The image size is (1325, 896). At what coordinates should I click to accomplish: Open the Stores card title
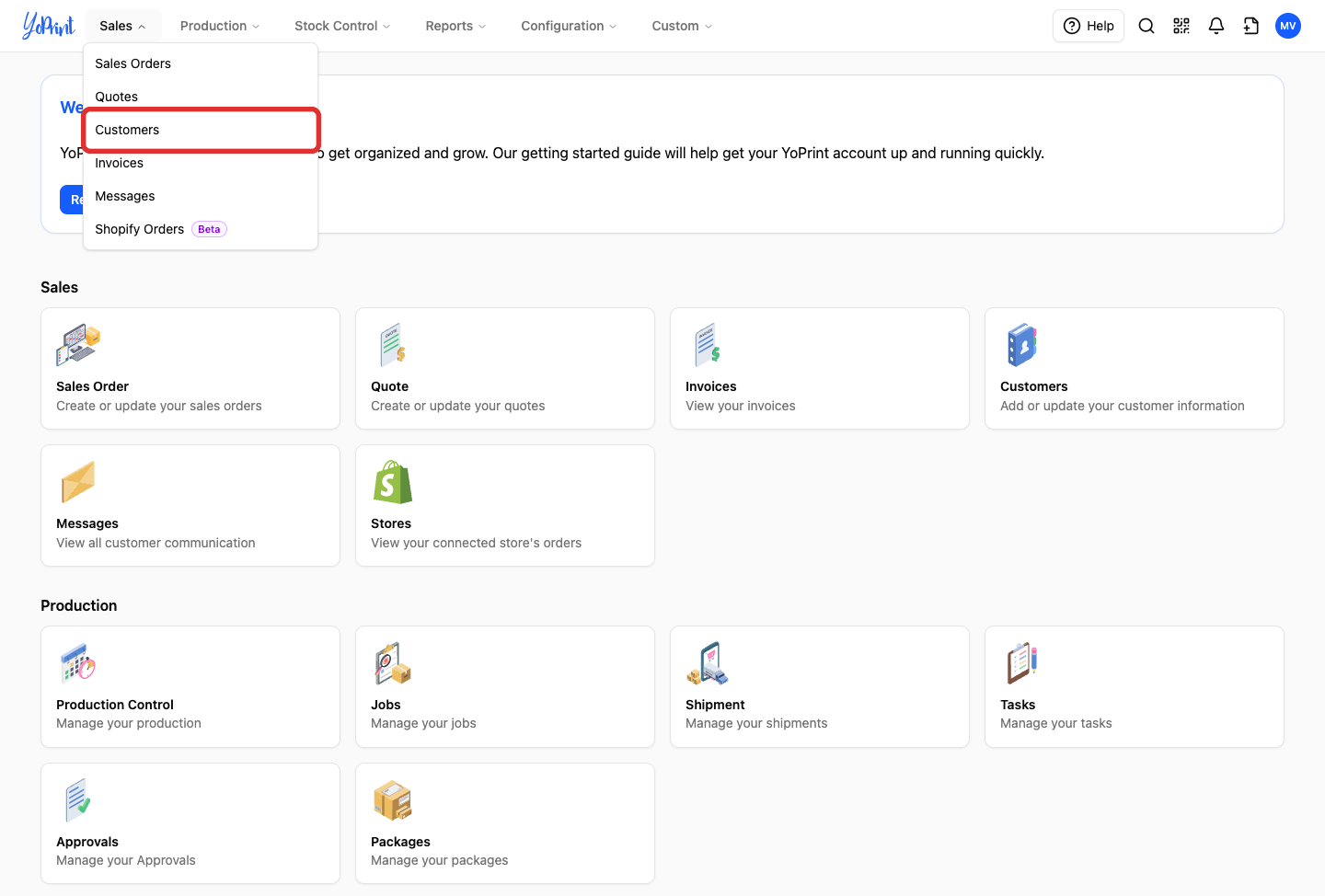tap(391, 523)
